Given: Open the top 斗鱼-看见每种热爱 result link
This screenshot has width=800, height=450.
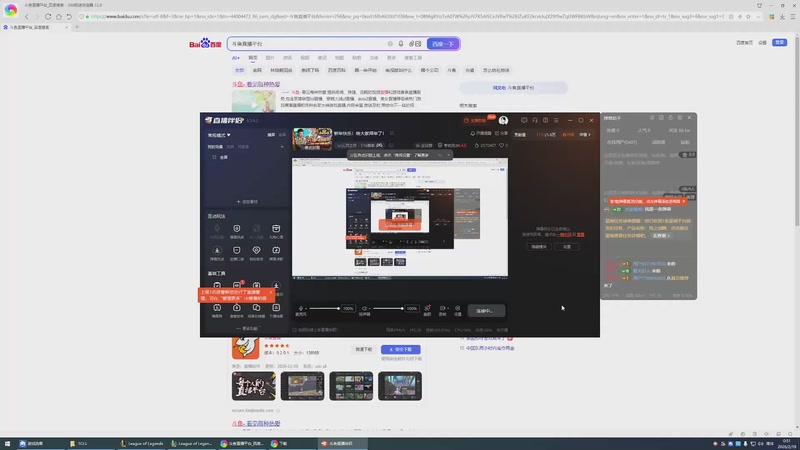Looking at the screenshot, I should 256,84.
